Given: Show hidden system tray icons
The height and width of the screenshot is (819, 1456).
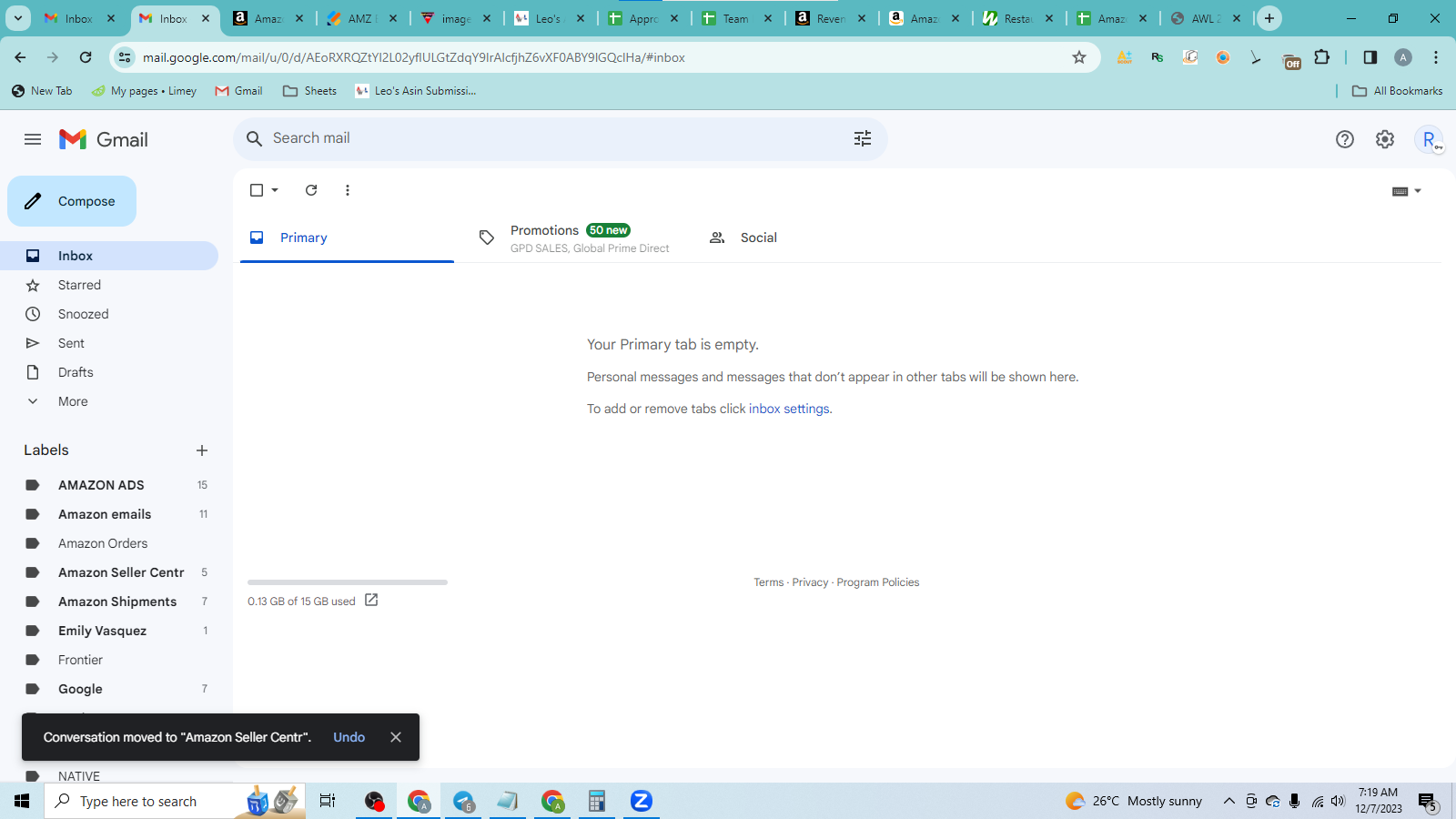Looking at the screenshot, I should [x=1228, y=801].
